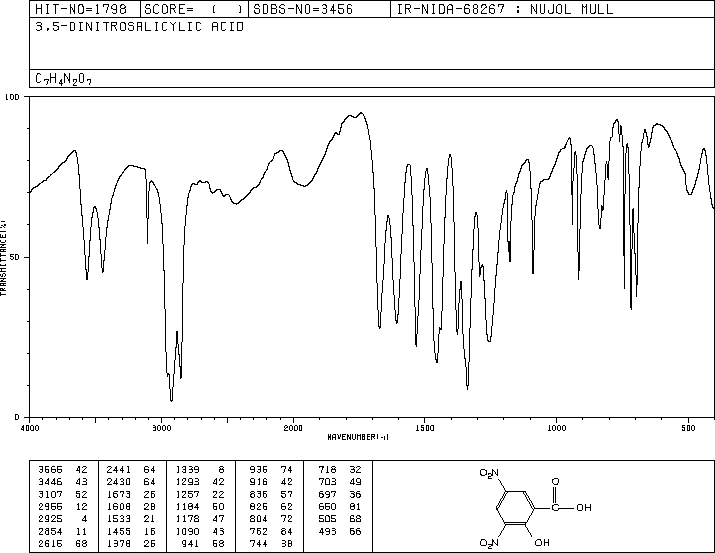Select the 718 peak entry in table
Image resolution: width=715 pixels, height=553 pixels.
point(340,470)
